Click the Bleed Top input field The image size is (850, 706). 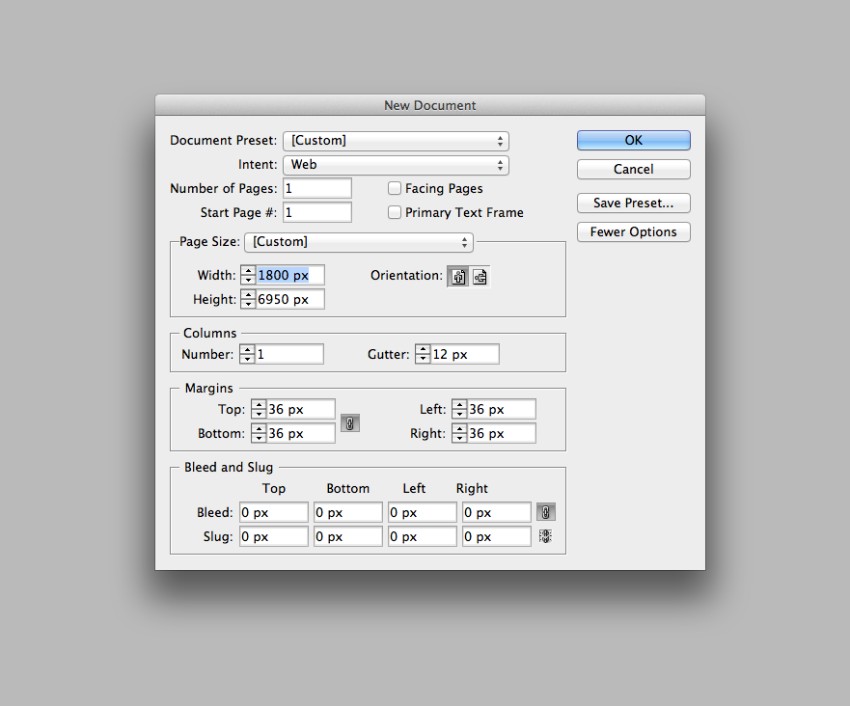pos(274,512)
